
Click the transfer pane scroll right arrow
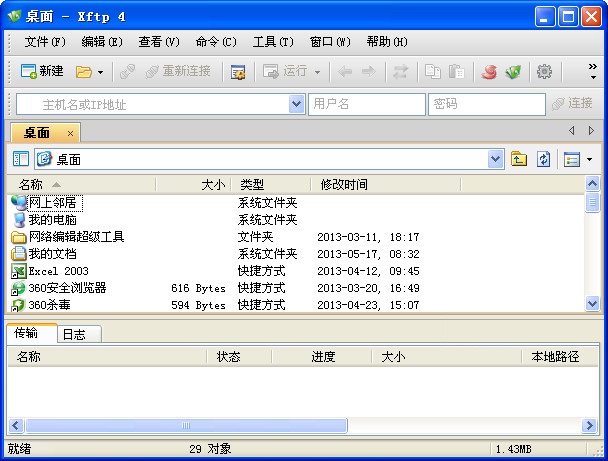(x=589, y=425)
